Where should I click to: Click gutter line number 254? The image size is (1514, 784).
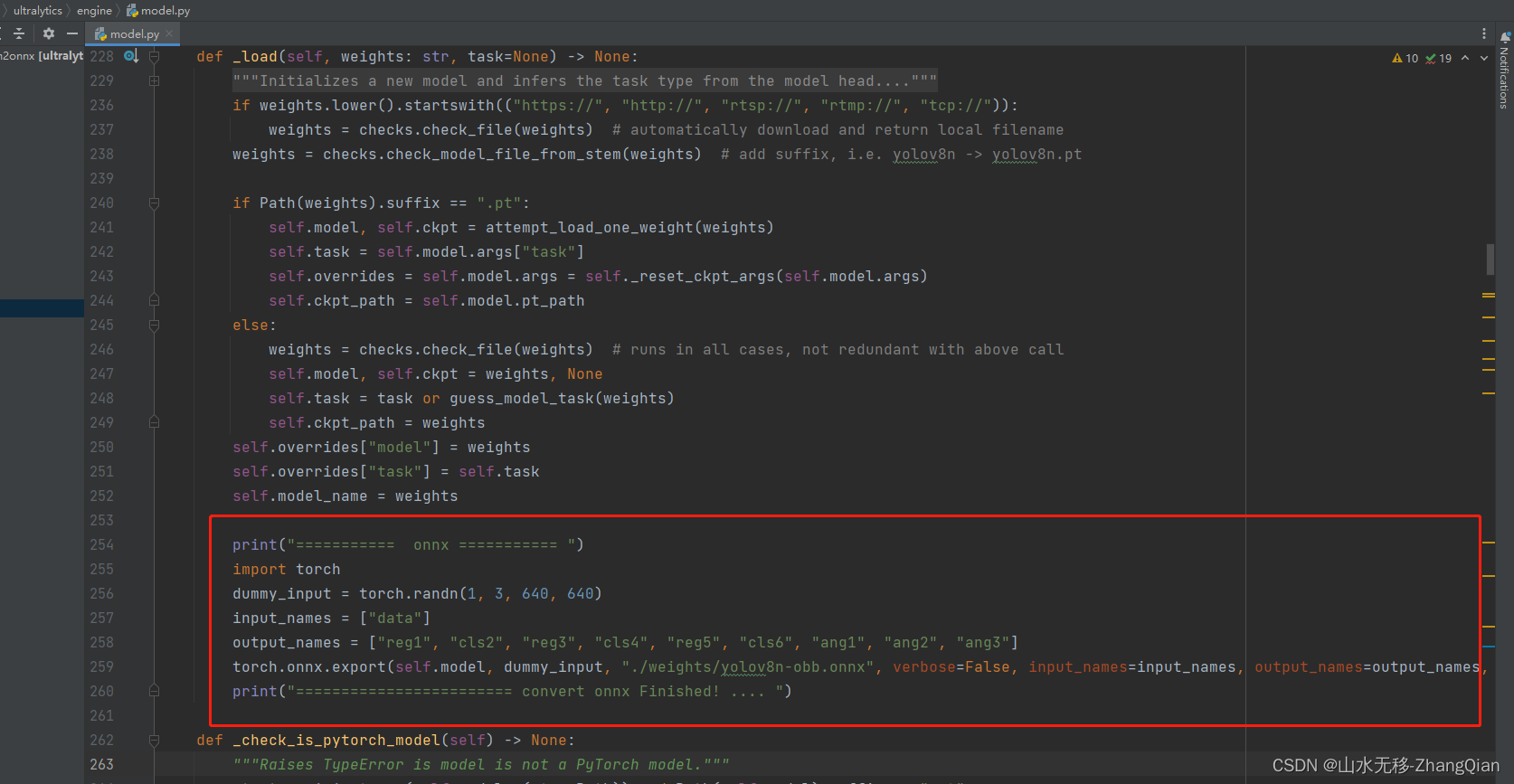pos(101,545)
